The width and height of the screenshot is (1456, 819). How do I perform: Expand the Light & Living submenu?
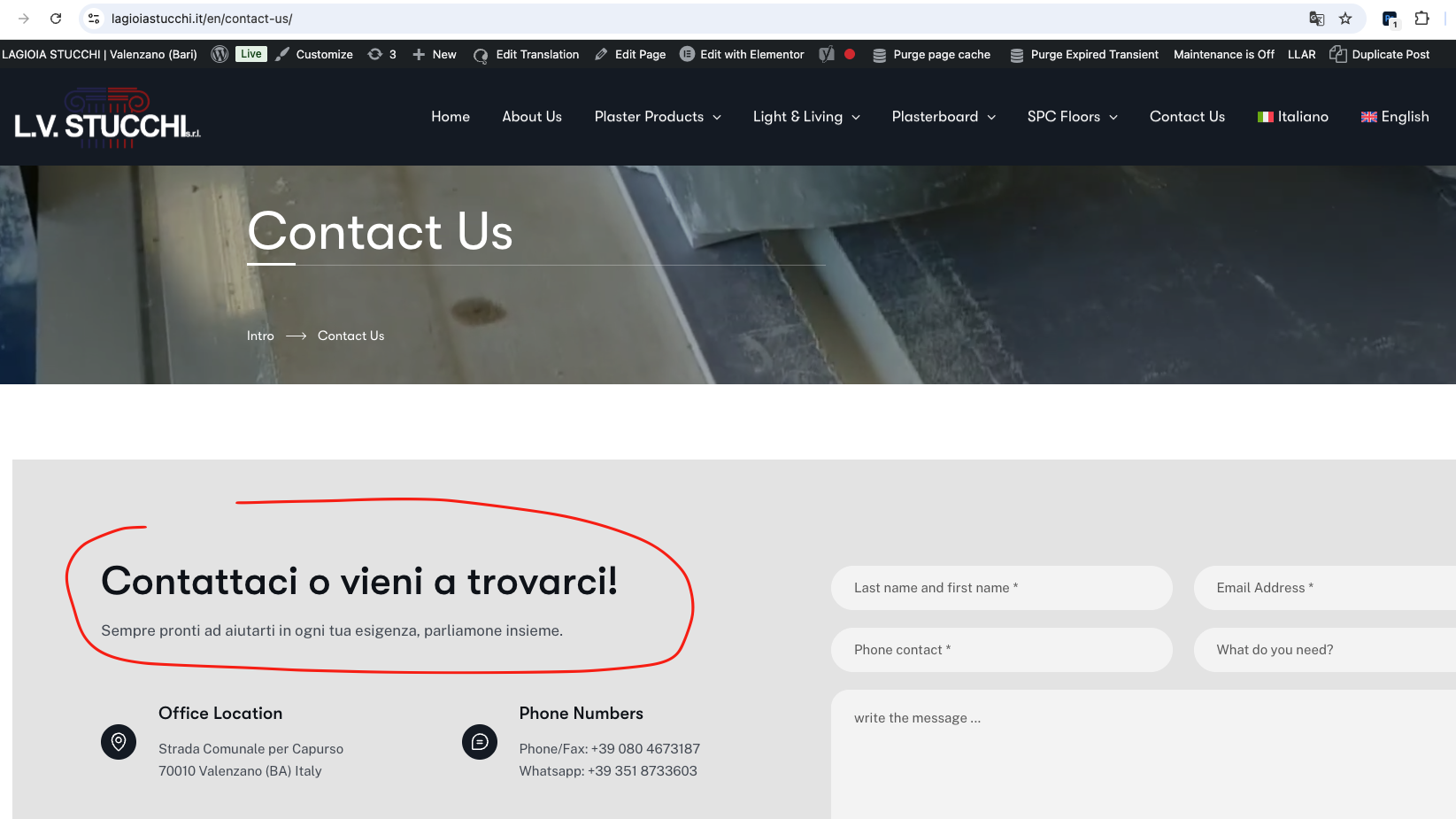click(x=806, y=117)
